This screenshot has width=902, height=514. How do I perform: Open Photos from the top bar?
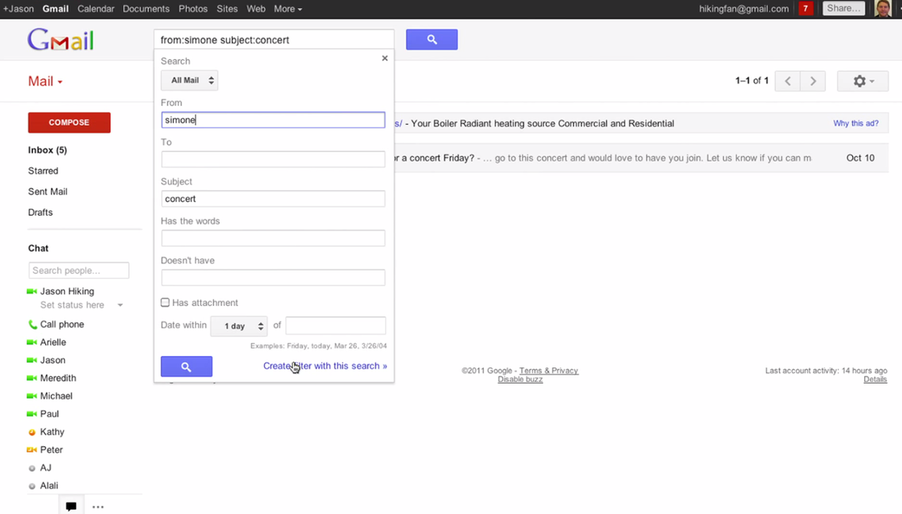point(193,9)
